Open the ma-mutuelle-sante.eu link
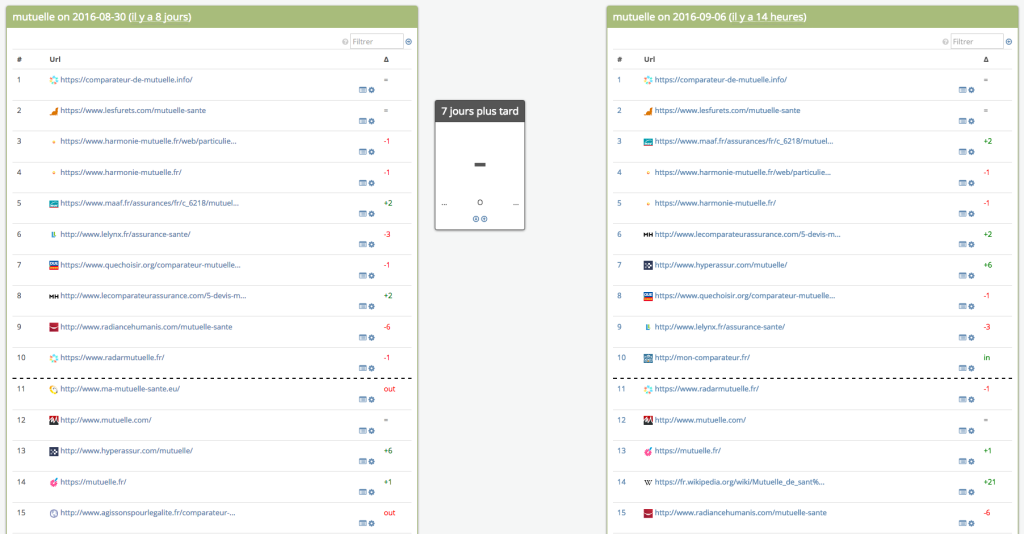 120,388
